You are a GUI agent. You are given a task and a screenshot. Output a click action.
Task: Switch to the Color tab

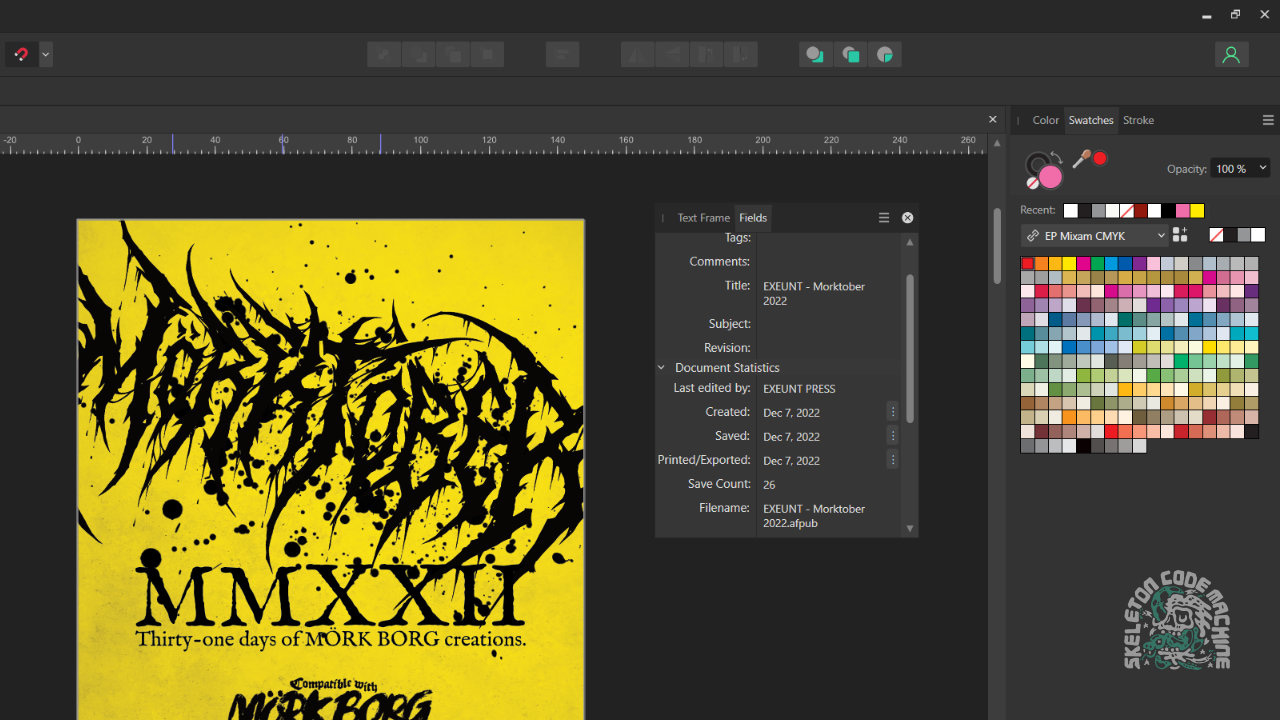[x=1045, y=120]
